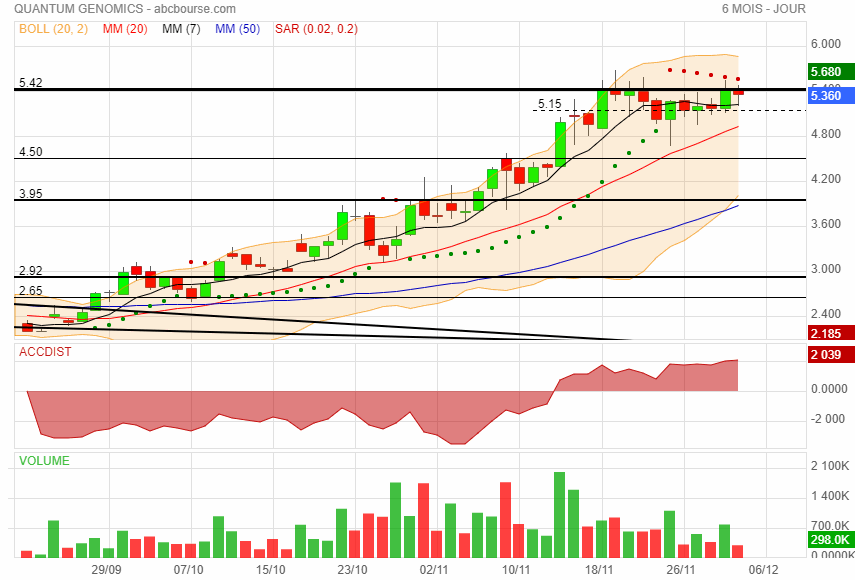Click the 4.50 support level label
Screen dimensions: 855x580
tap(31, 152)
